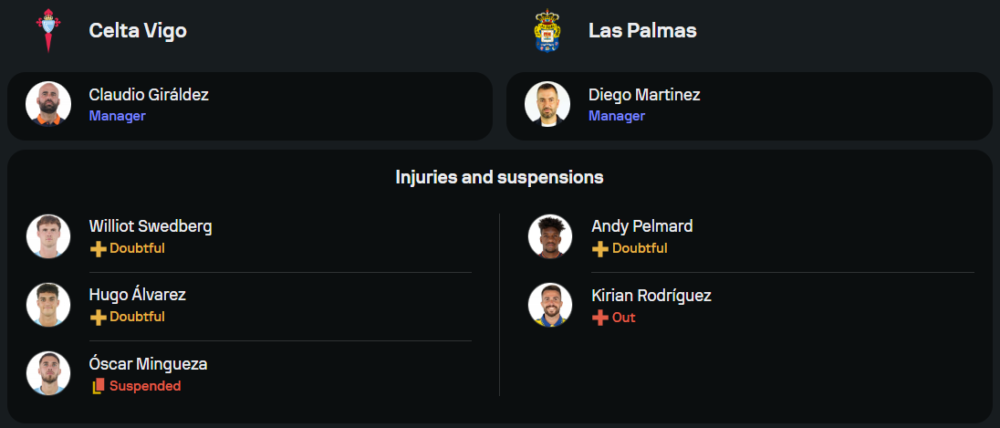Click the Claudio Giráldez name
Image resolution: width=1000 pixels, height=428 pixels.
pos(149,95)
